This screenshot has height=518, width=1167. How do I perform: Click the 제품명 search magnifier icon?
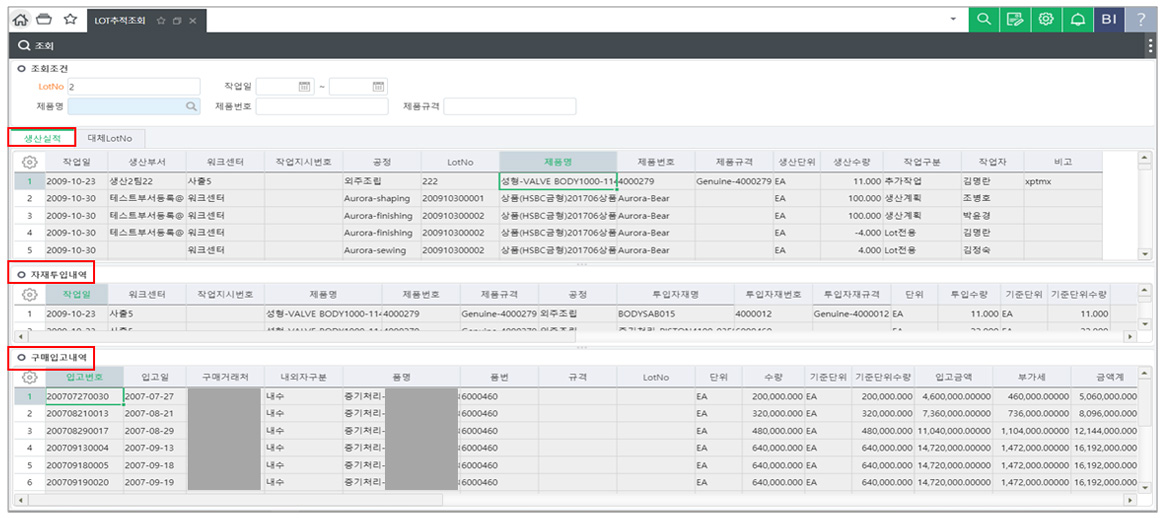pyautogui.click(x=191, y=106)
